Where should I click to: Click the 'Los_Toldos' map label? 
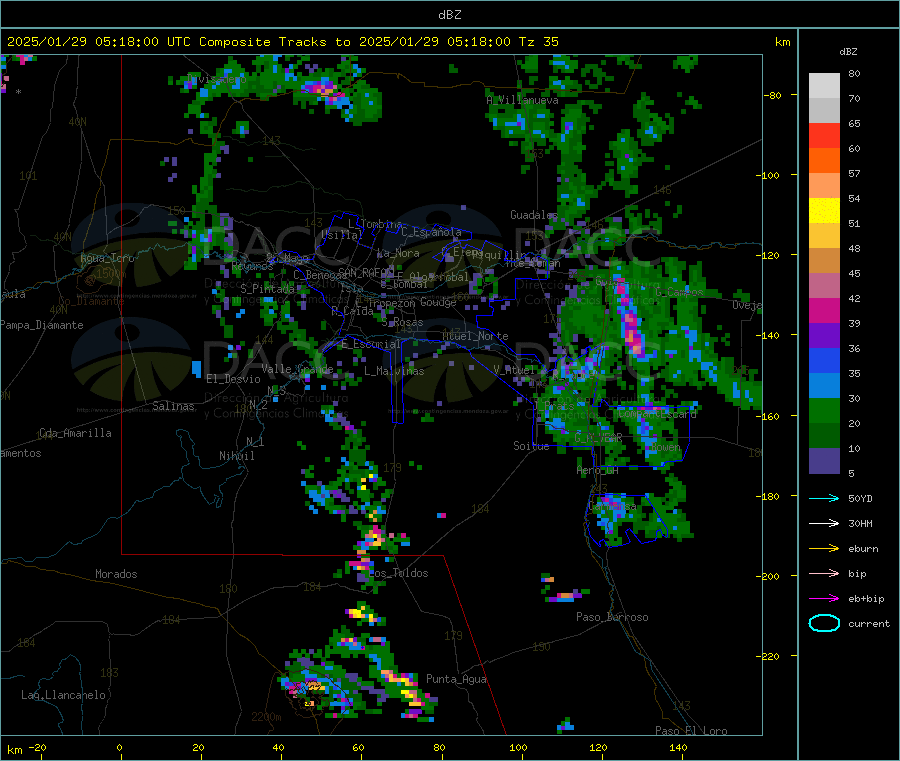coord(398,573)
